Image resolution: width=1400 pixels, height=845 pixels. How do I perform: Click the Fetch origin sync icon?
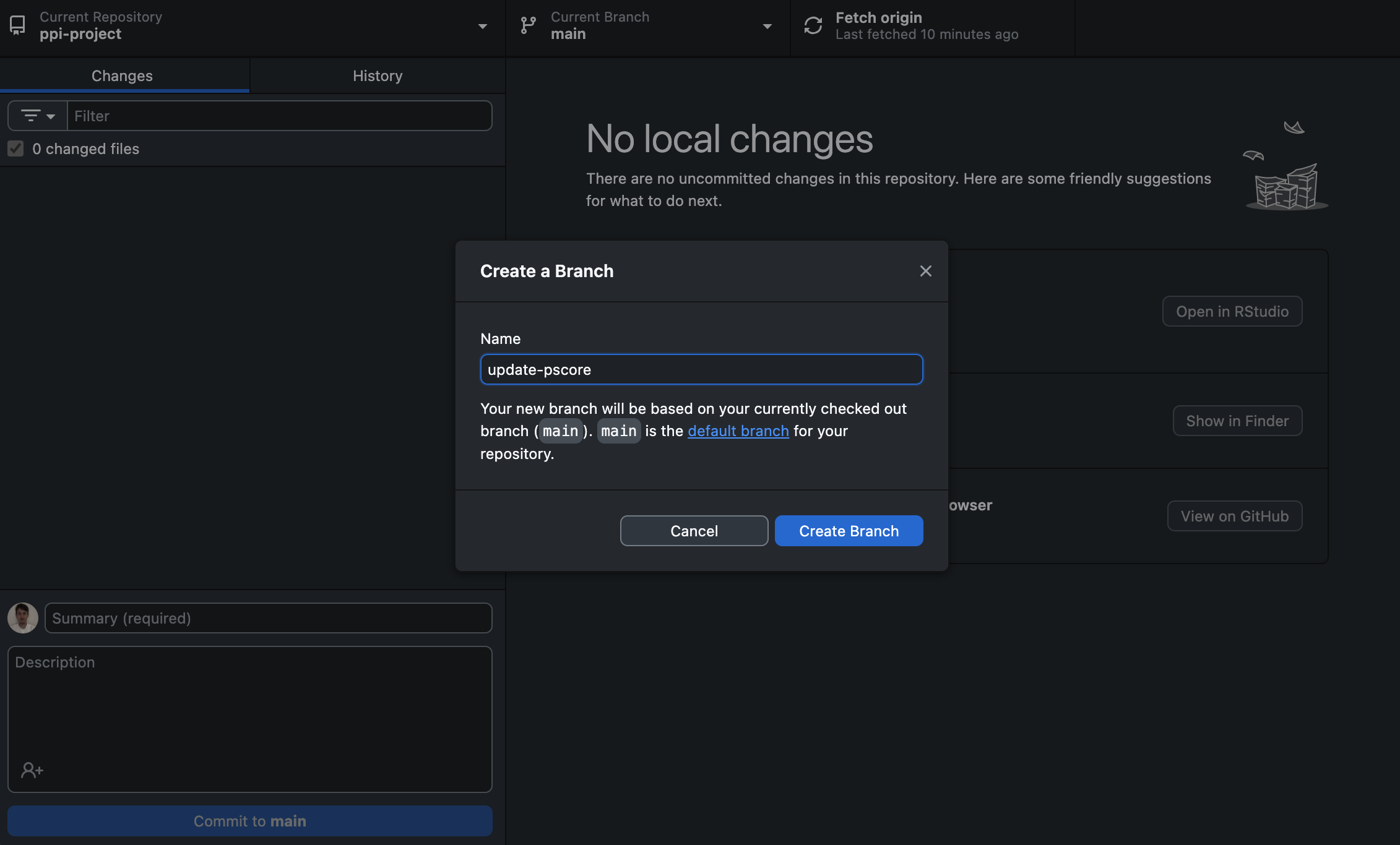[x=813, y=25]
